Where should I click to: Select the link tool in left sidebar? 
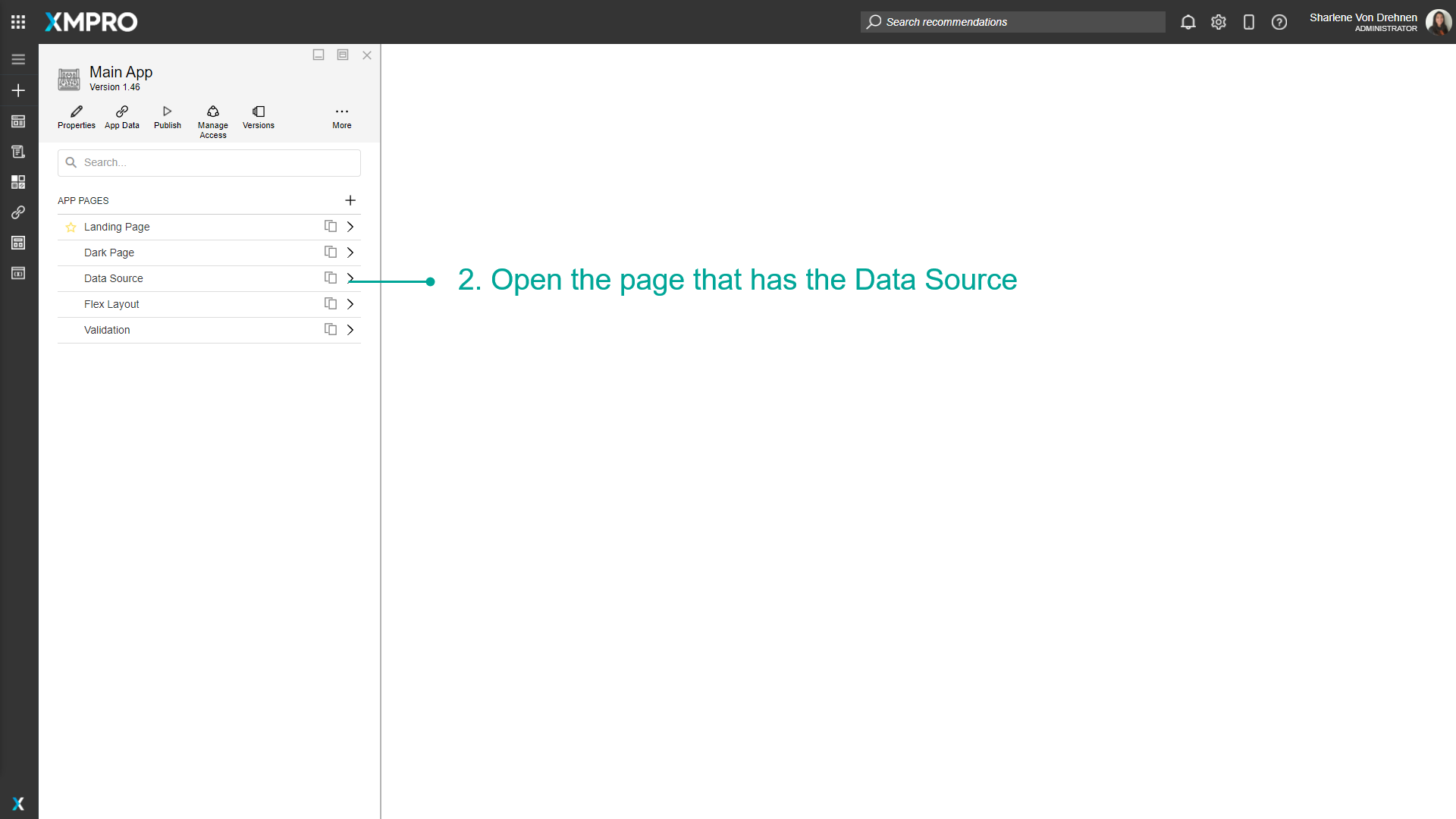point(18,212)
